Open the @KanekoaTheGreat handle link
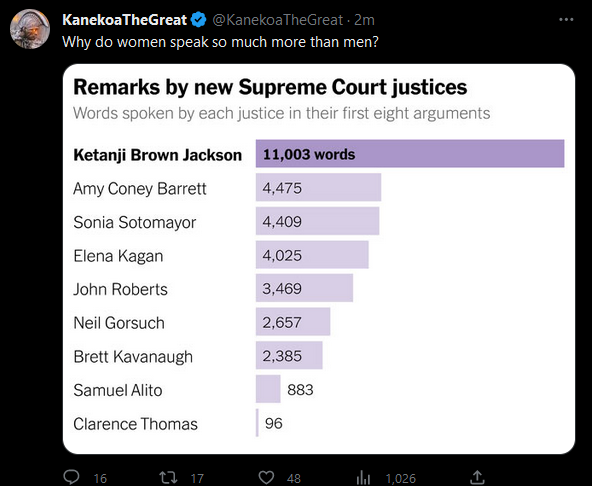The height and width of the screenshot is (486, 592). tap(278, 20)
